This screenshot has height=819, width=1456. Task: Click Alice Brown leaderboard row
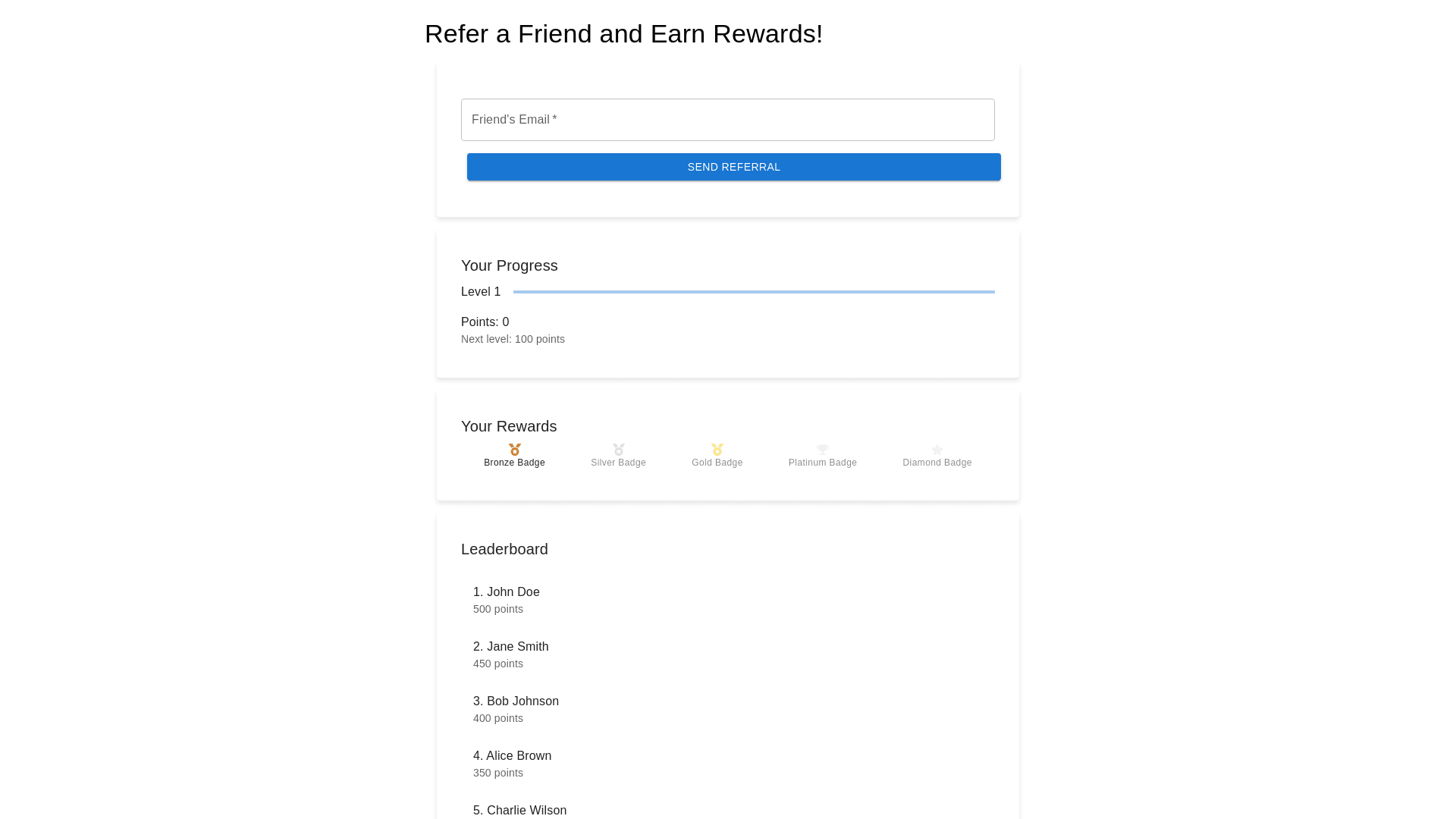(x=513, y=756)
